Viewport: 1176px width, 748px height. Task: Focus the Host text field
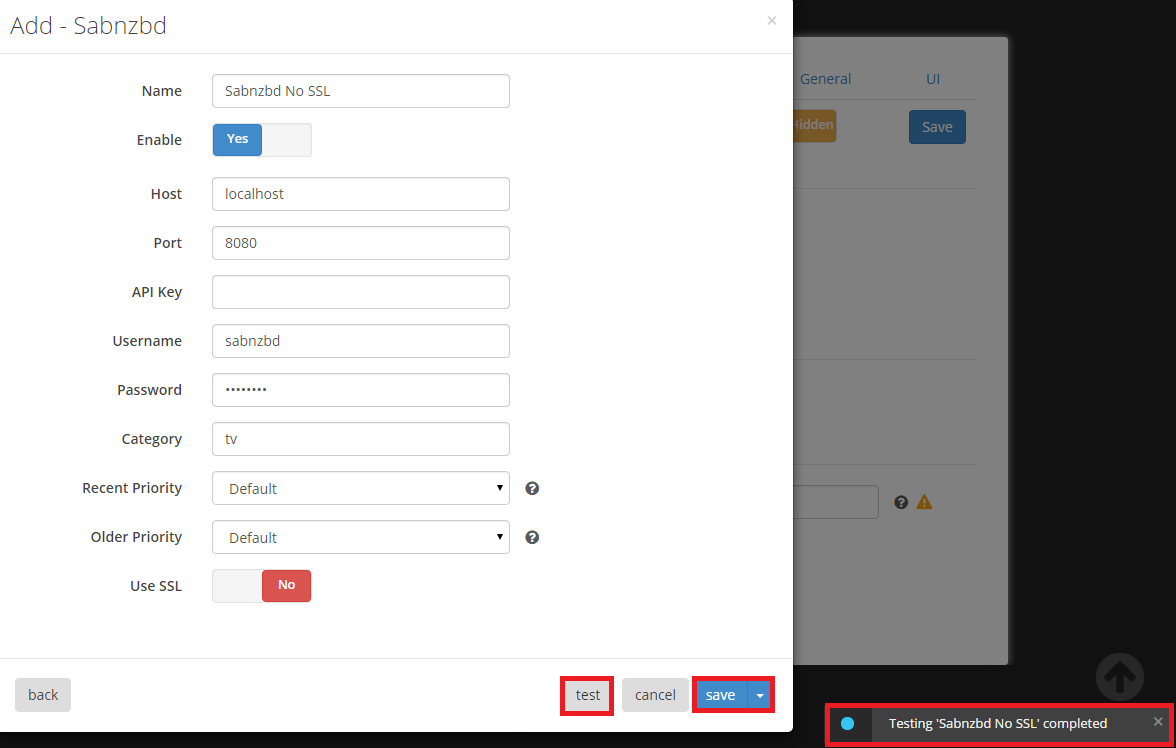(x=360, y=194)
